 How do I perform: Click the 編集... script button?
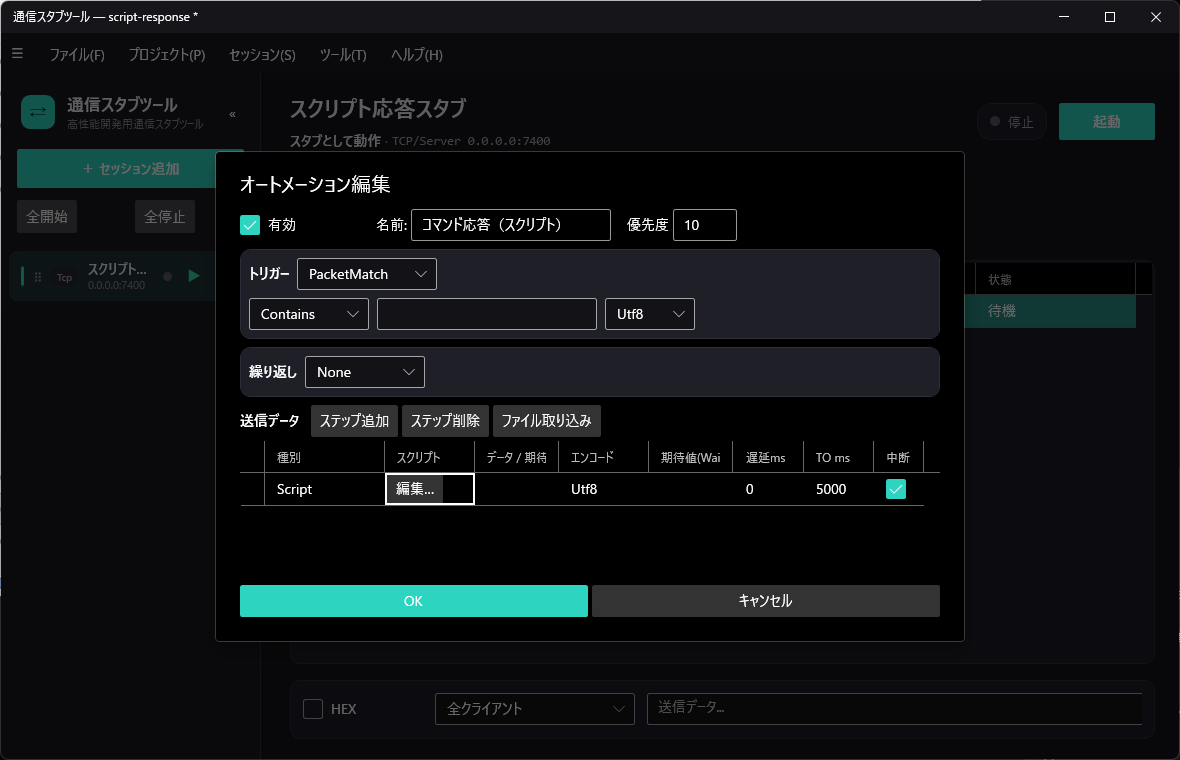[x=415, y=489]
